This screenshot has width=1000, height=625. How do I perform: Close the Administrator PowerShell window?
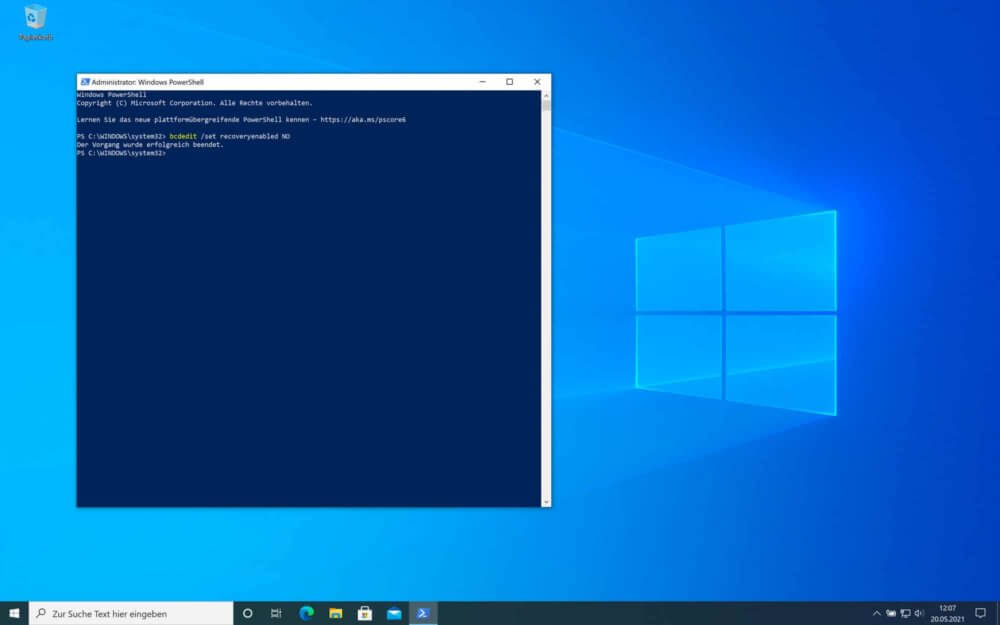click(537, 82)
